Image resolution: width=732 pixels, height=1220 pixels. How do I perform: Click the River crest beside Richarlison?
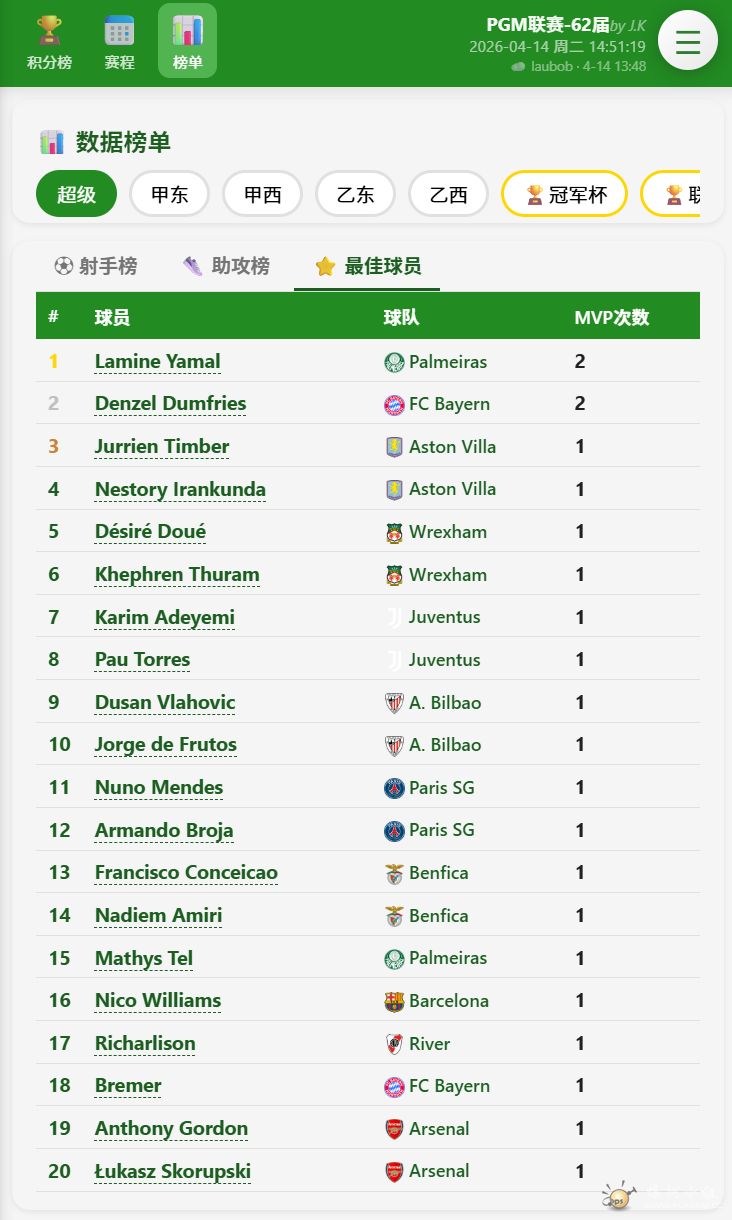point(394,1044)
